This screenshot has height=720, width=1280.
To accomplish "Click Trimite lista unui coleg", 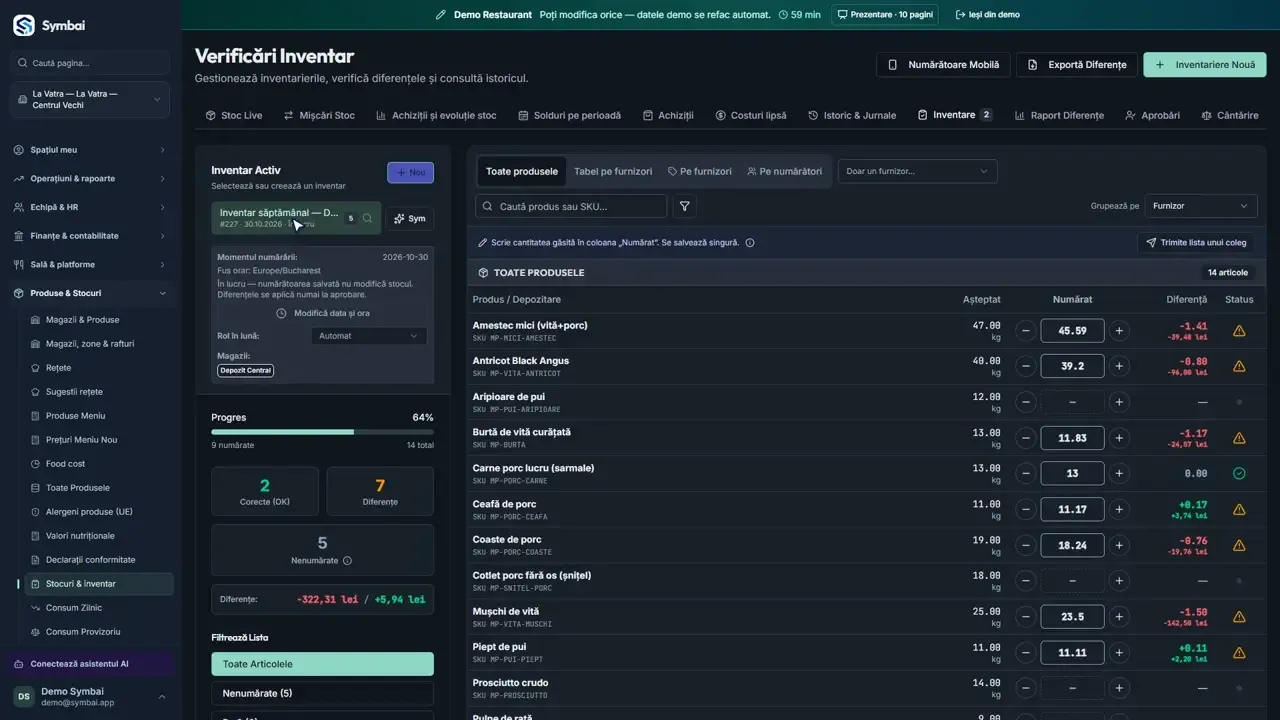I will click(x=1197, y=243).
